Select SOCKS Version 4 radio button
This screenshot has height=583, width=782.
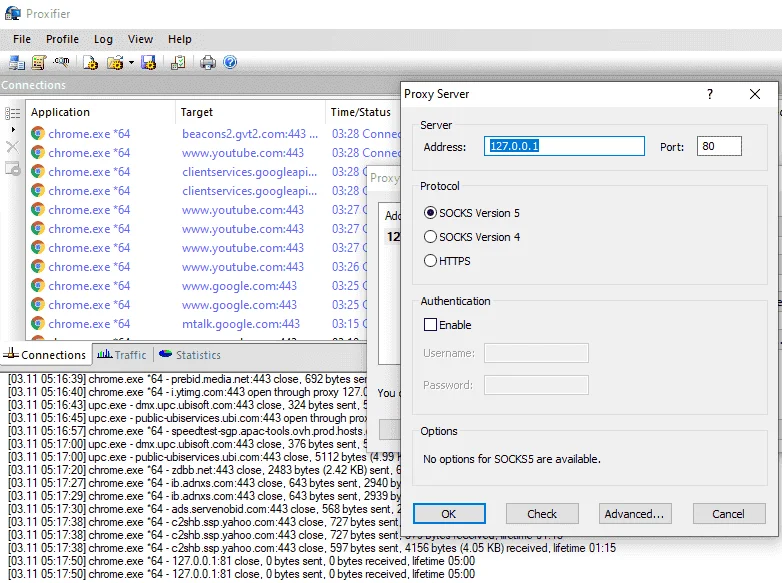coord(430,237)
